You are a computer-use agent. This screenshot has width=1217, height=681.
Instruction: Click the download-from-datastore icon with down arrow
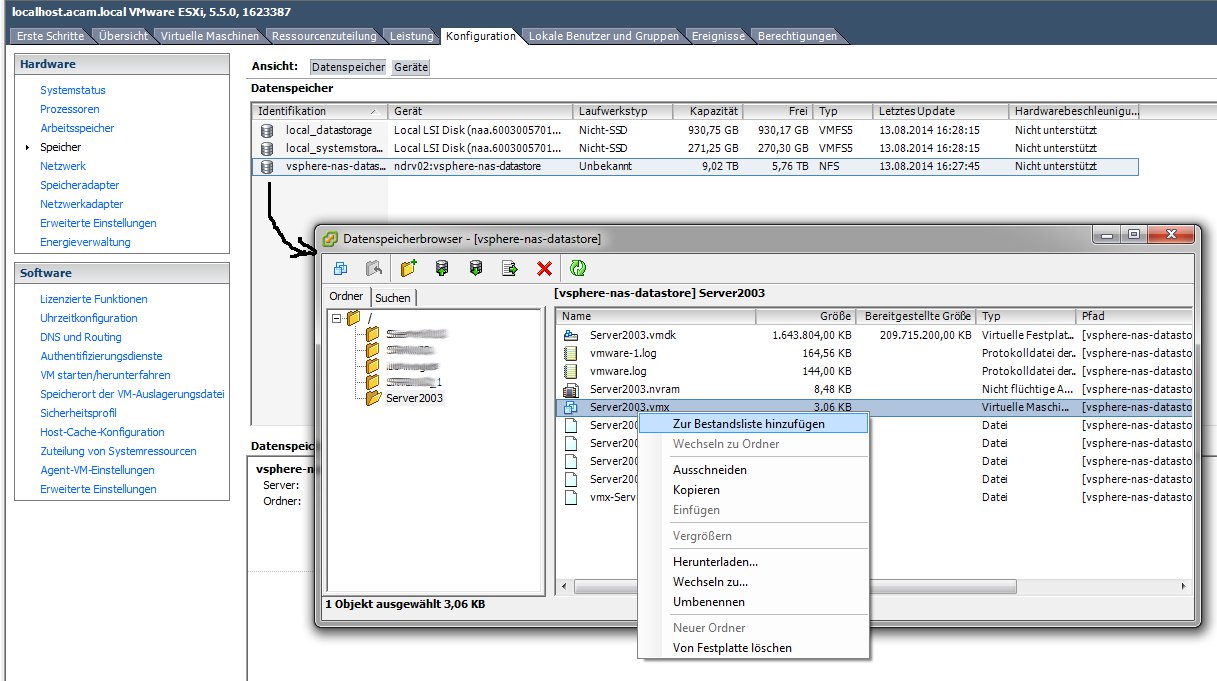pyautogui.click(x=476, y=268)
